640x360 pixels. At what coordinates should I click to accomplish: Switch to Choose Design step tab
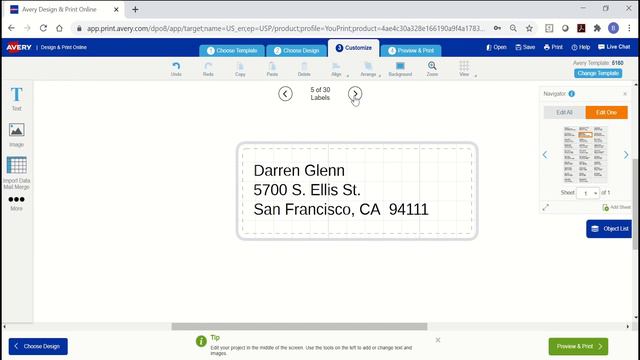(296, 51)
